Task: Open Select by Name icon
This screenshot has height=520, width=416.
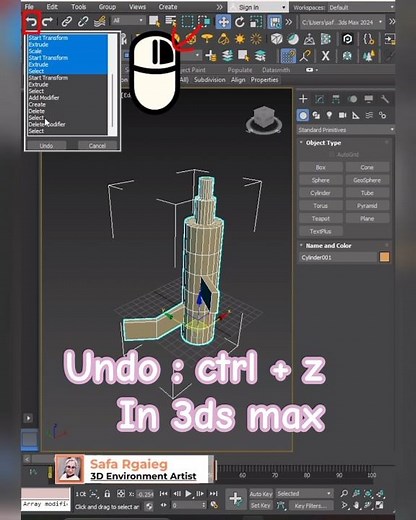Action: click(171, 22)
